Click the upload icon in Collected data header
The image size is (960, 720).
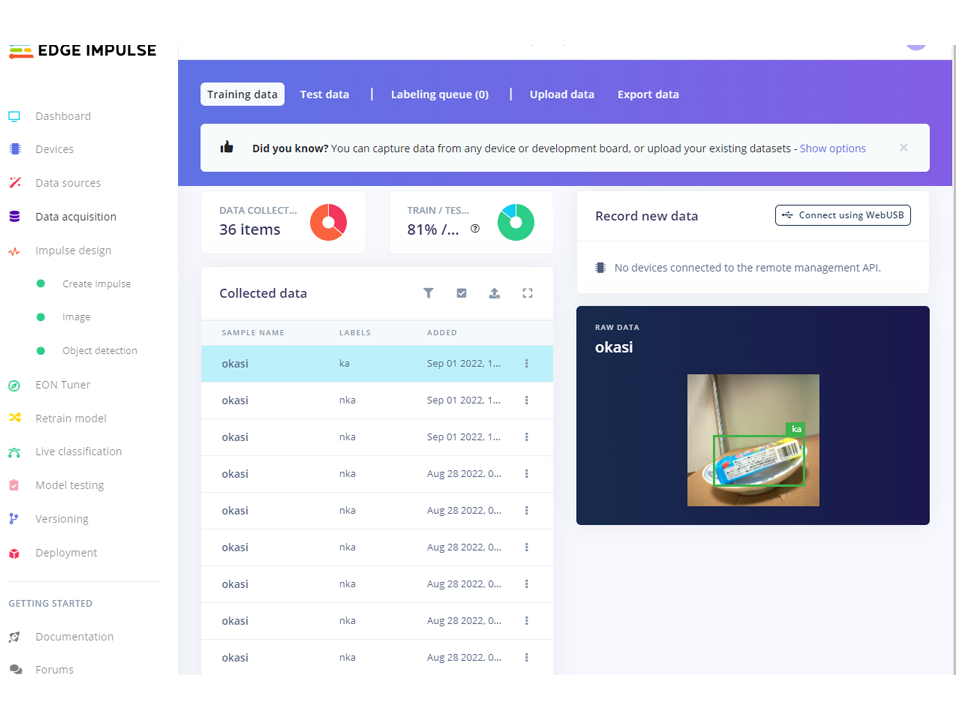494,293
